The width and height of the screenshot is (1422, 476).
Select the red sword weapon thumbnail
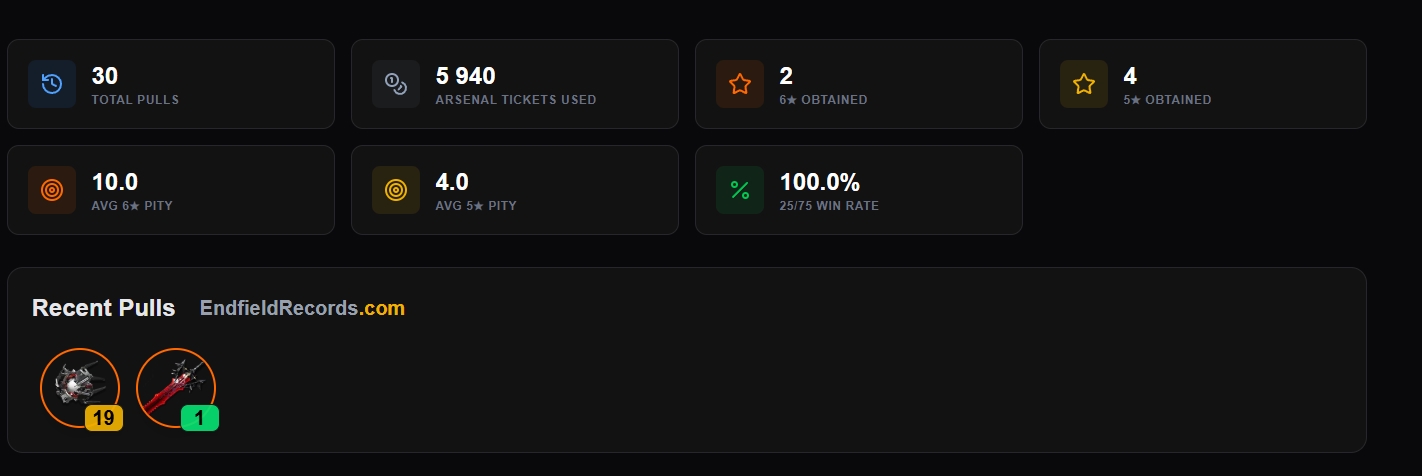[x=174, y=386]
